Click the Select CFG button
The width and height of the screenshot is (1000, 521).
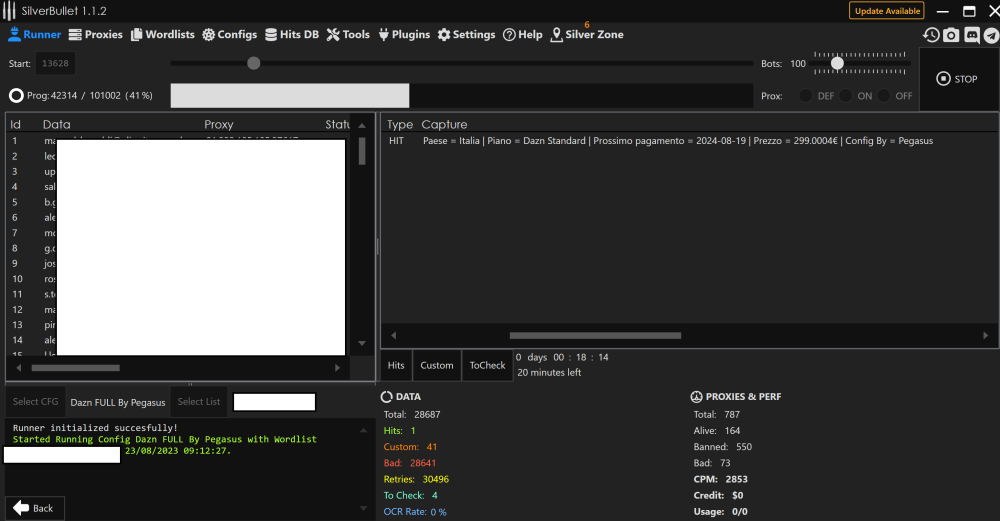click(35, 402)
